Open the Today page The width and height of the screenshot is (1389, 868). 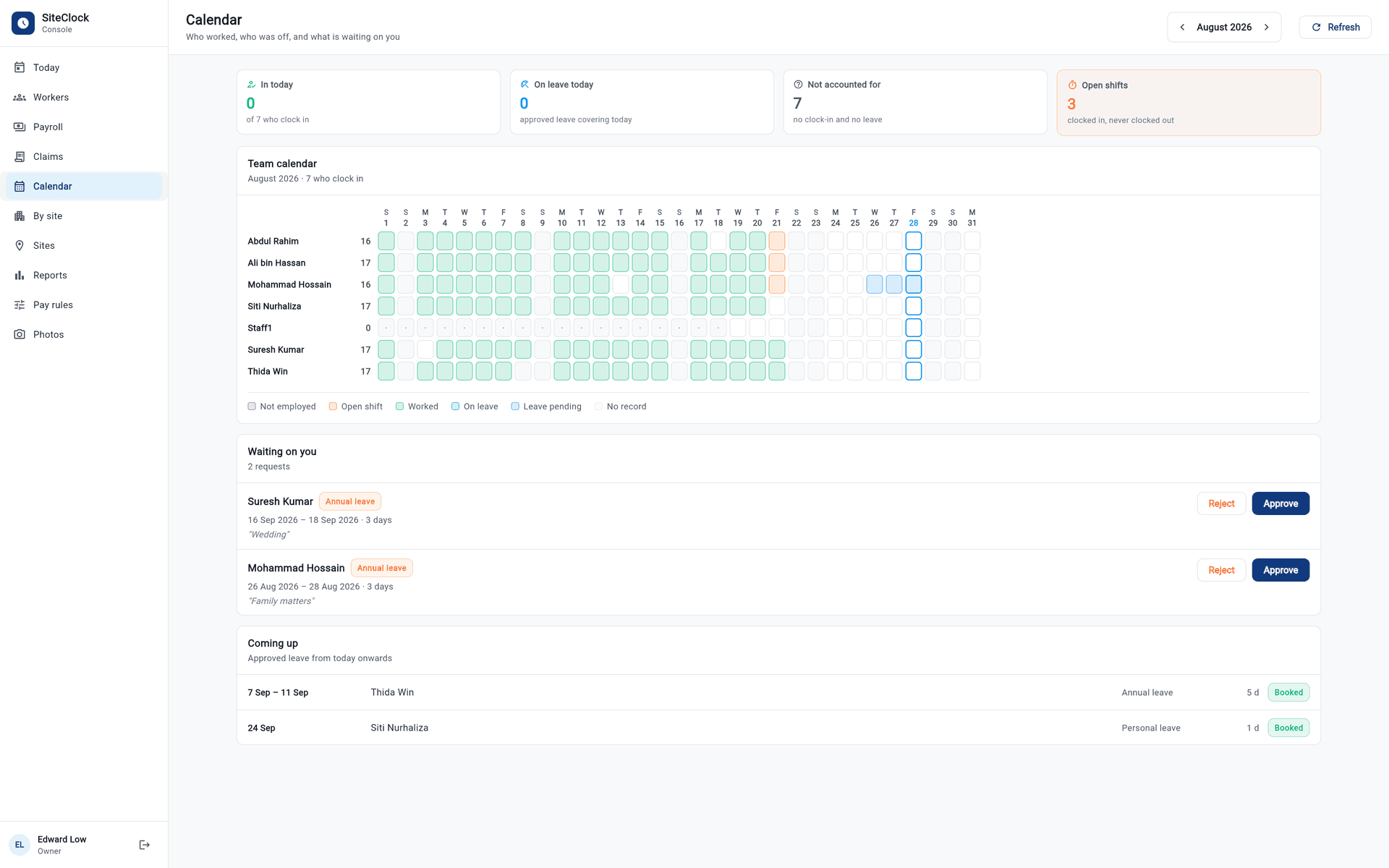pyautogui.click(x=84, y=67)
